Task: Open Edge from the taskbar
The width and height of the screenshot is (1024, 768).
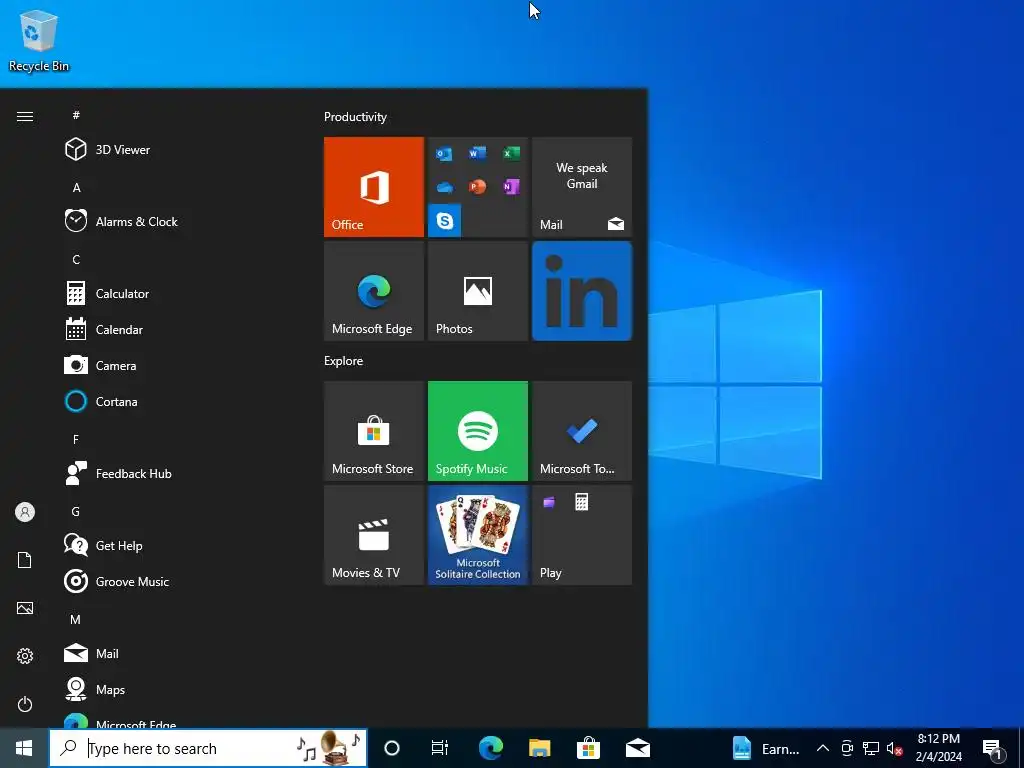Action: 490,748
